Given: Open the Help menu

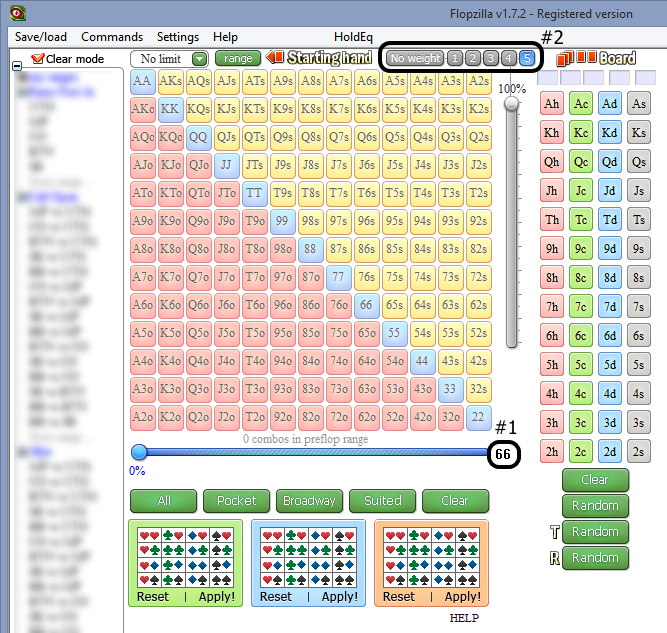Looking at the screenshot, I should [225, 37].
